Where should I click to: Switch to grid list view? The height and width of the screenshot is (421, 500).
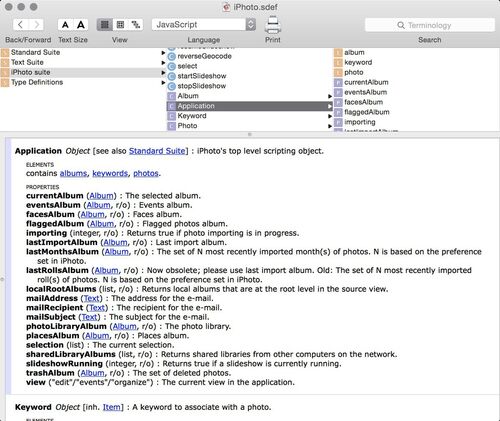120,25
